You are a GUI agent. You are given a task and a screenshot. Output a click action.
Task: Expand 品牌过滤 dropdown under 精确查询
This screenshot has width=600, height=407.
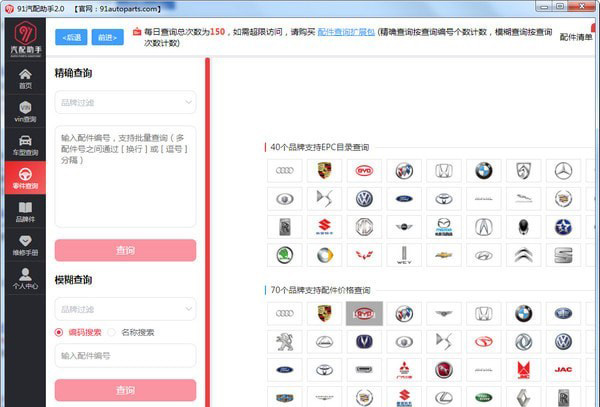[x=126, y=102]
